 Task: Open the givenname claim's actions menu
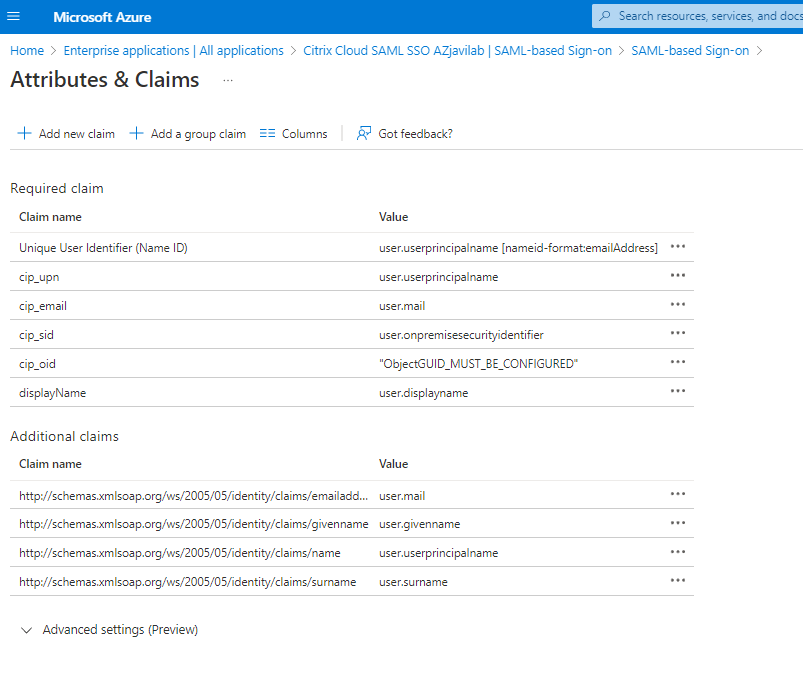tap(678, 522)
